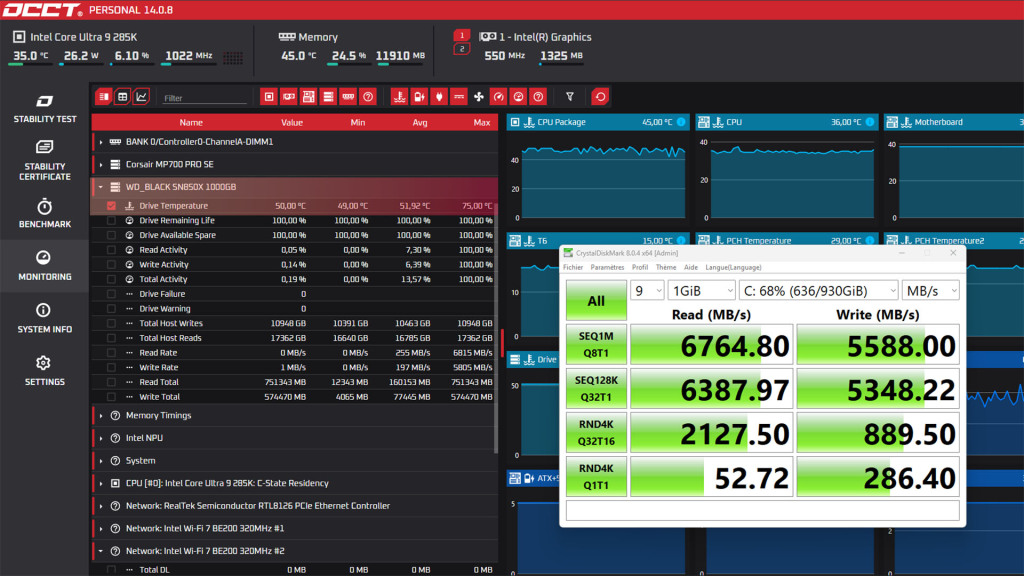Image resolution: width=1024 pixels, height=576 pixels.
Task: Run the SEQ128K Q32T1 test
Action: (596, 389)
